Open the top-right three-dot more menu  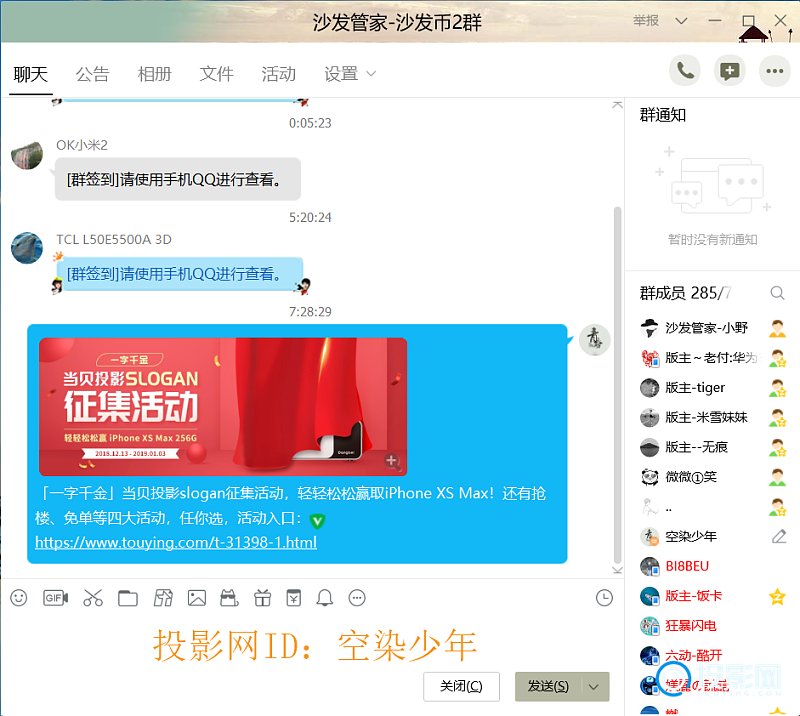[774, 71]
